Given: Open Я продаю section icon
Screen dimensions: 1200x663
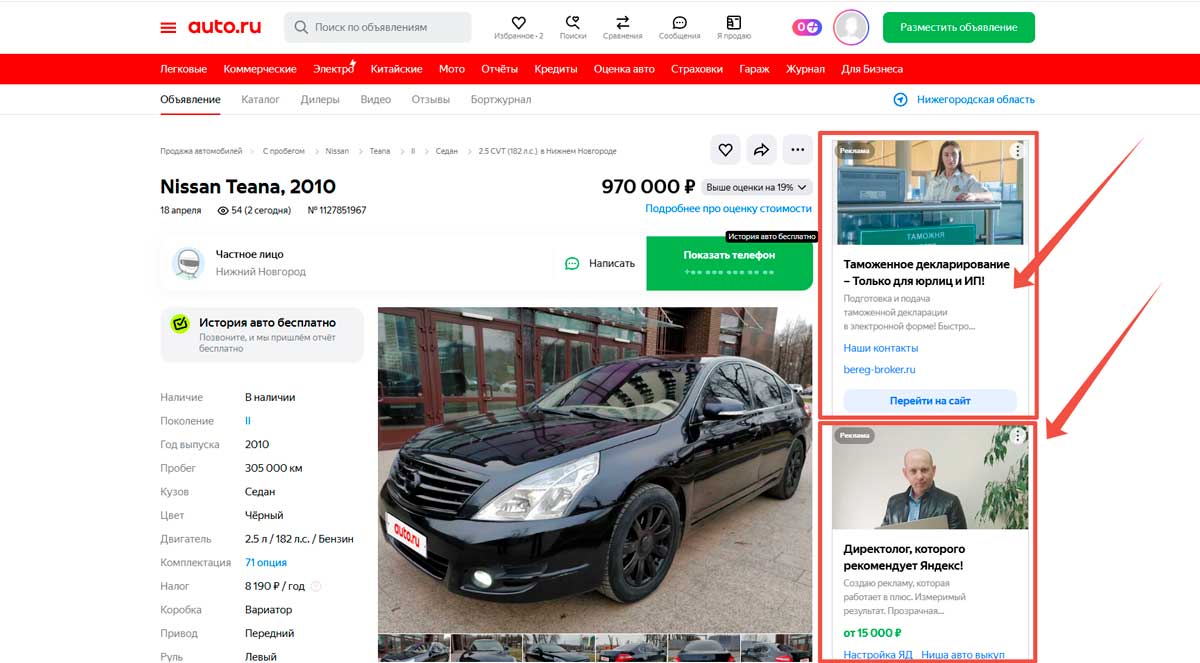Looking at the screenshot, I should (733, 27).
